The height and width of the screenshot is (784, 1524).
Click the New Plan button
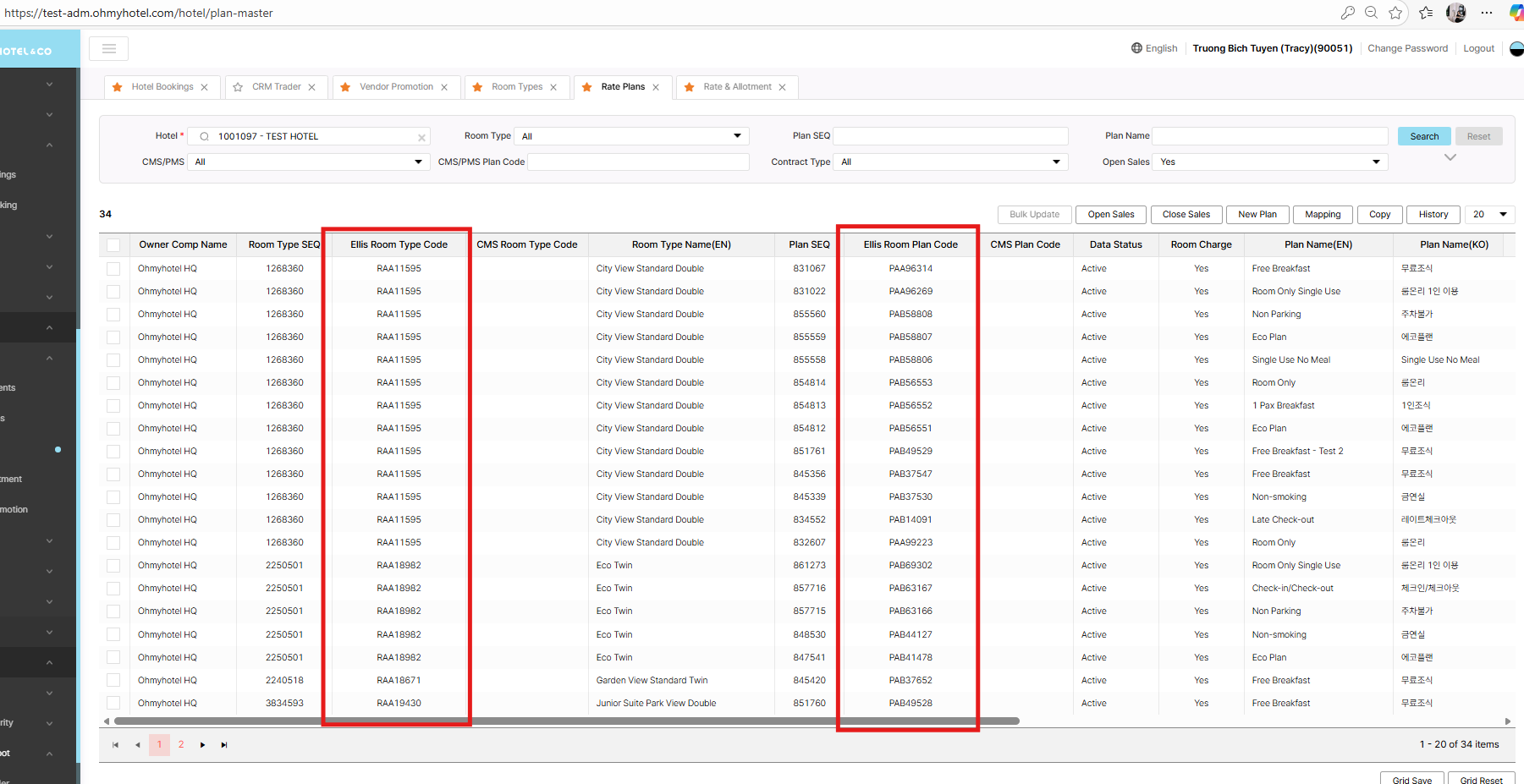[x=1257, y=215]
